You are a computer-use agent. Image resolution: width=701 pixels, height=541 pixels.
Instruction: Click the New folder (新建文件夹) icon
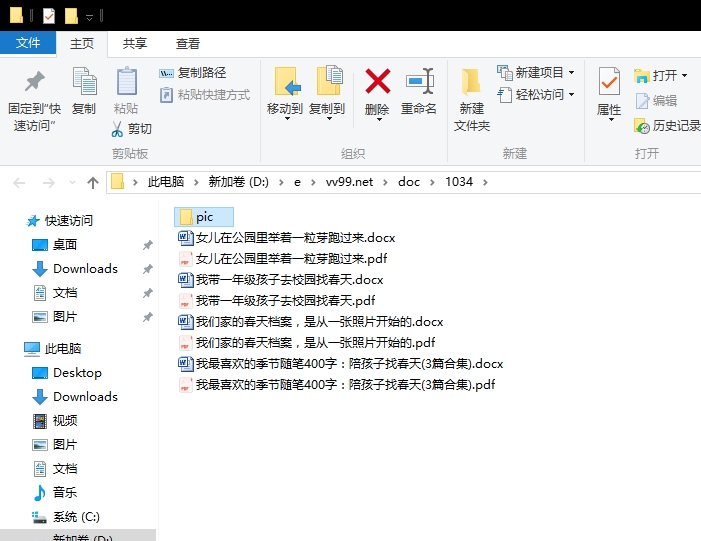pyautogui.click(x=471, y=82)
